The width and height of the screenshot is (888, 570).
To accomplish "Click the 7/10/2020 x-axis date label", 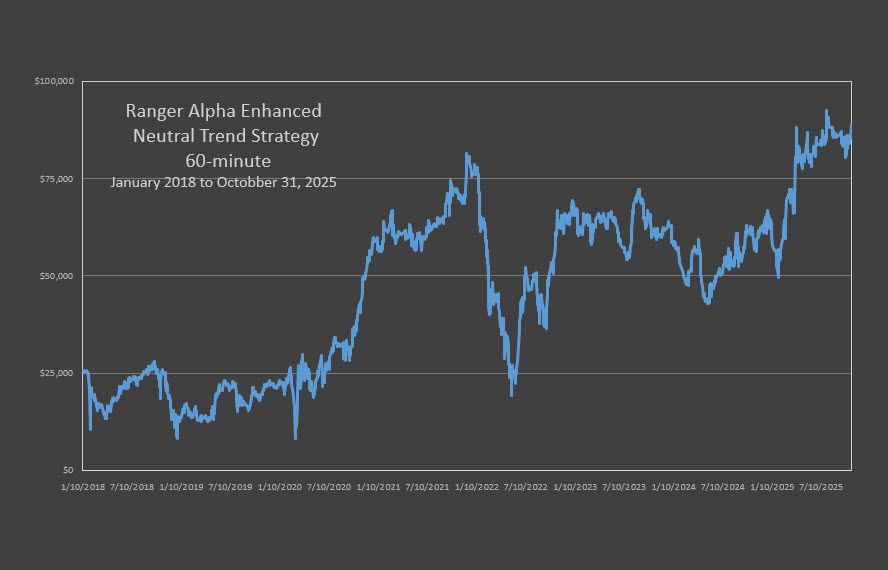I will click(329, 488).
